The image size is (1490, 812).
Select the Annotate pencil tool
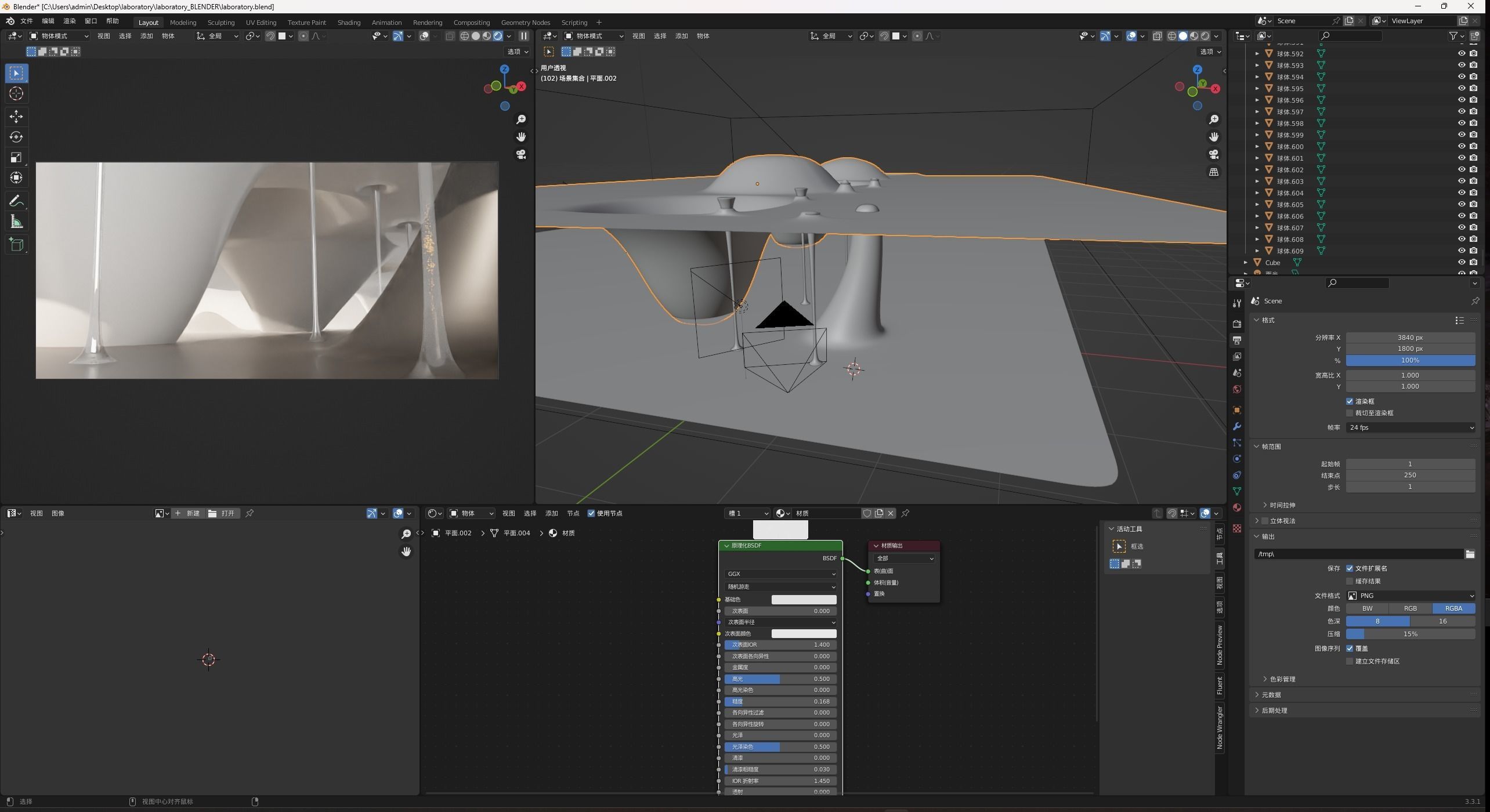coord(16,201)
